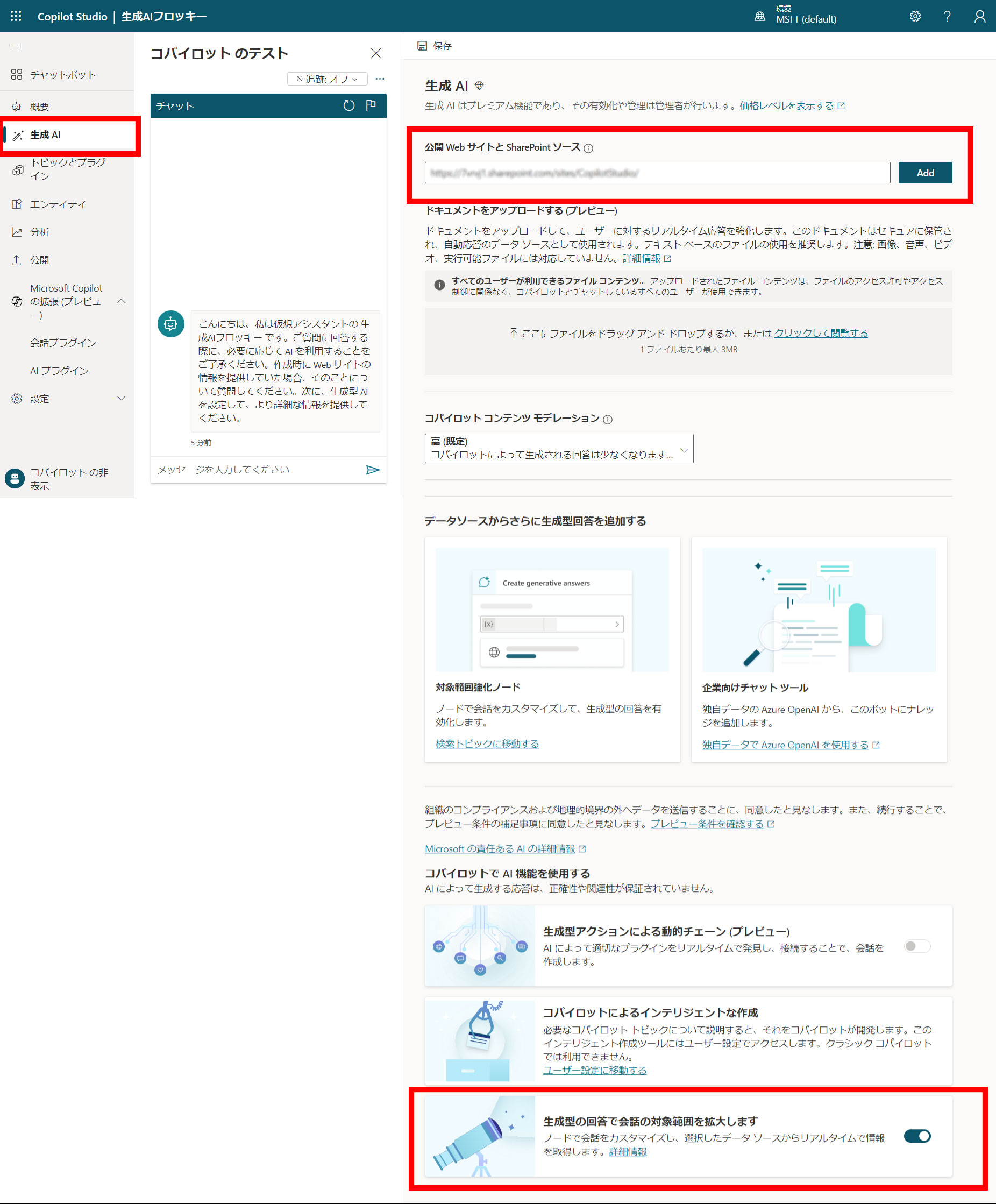The image size is (996, 1204).
Task: Click the premium diamond icon beside 生成 AI
Action: pos(480,86)
